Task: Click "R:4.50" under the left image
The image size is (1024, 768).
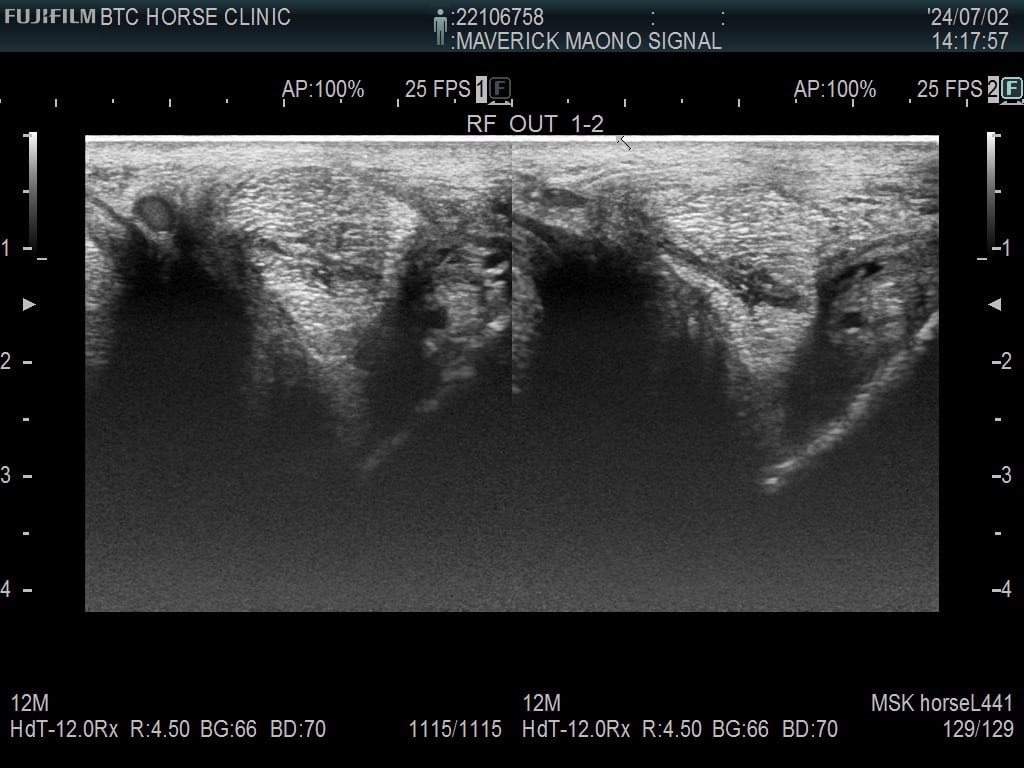Action: click(160, 729)
